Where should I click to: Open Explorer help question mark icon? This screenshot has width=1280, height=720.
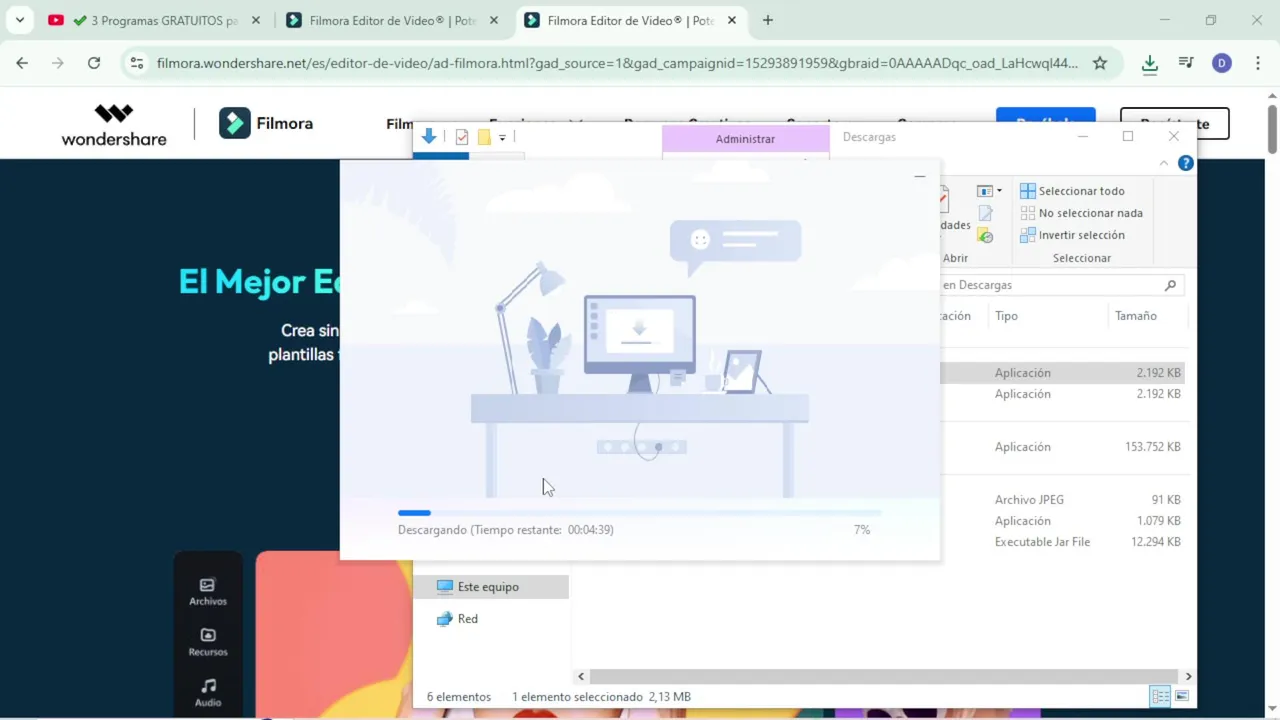[1186, 163]
